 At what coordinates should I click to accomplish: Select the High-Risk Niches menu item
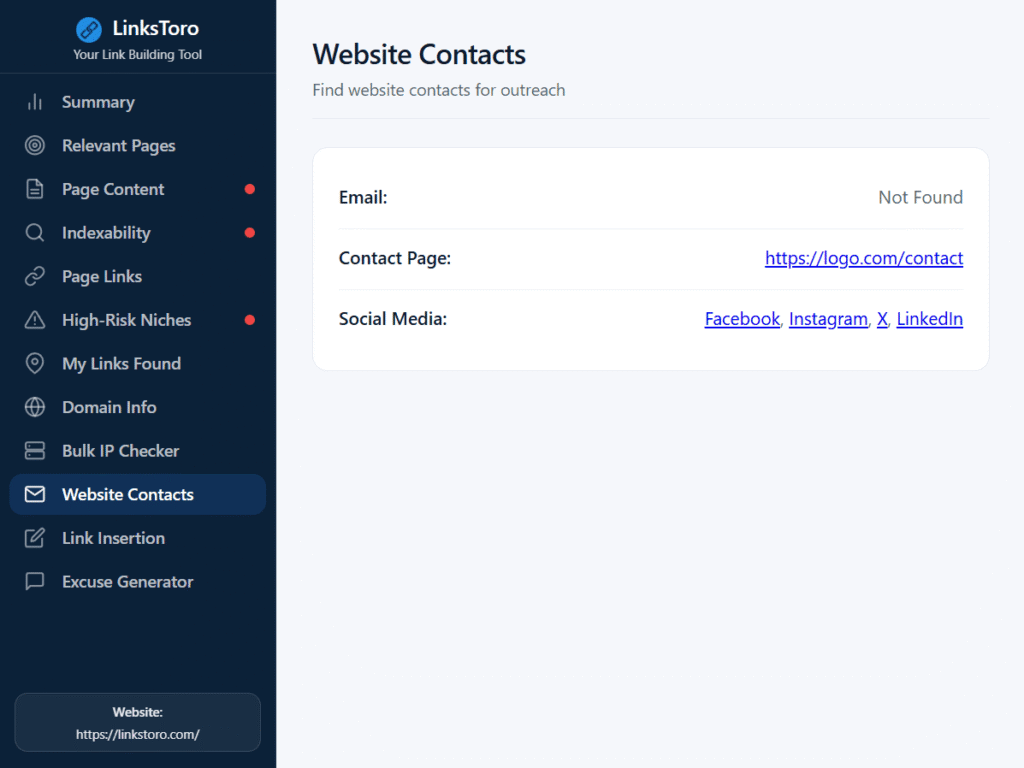[138, 320]
